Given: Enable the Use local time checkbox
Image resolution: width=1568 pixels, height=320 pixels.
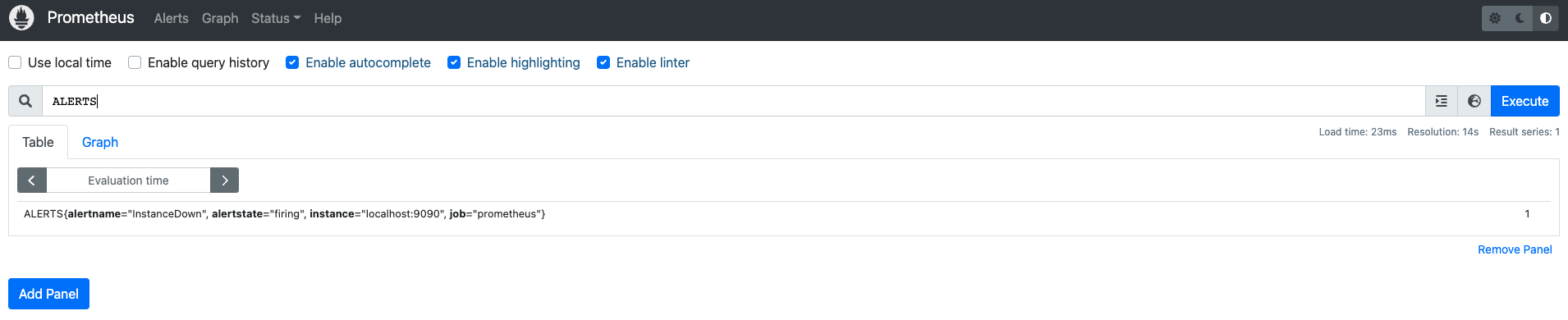Looking at the screenshot, I should [15, 62].
